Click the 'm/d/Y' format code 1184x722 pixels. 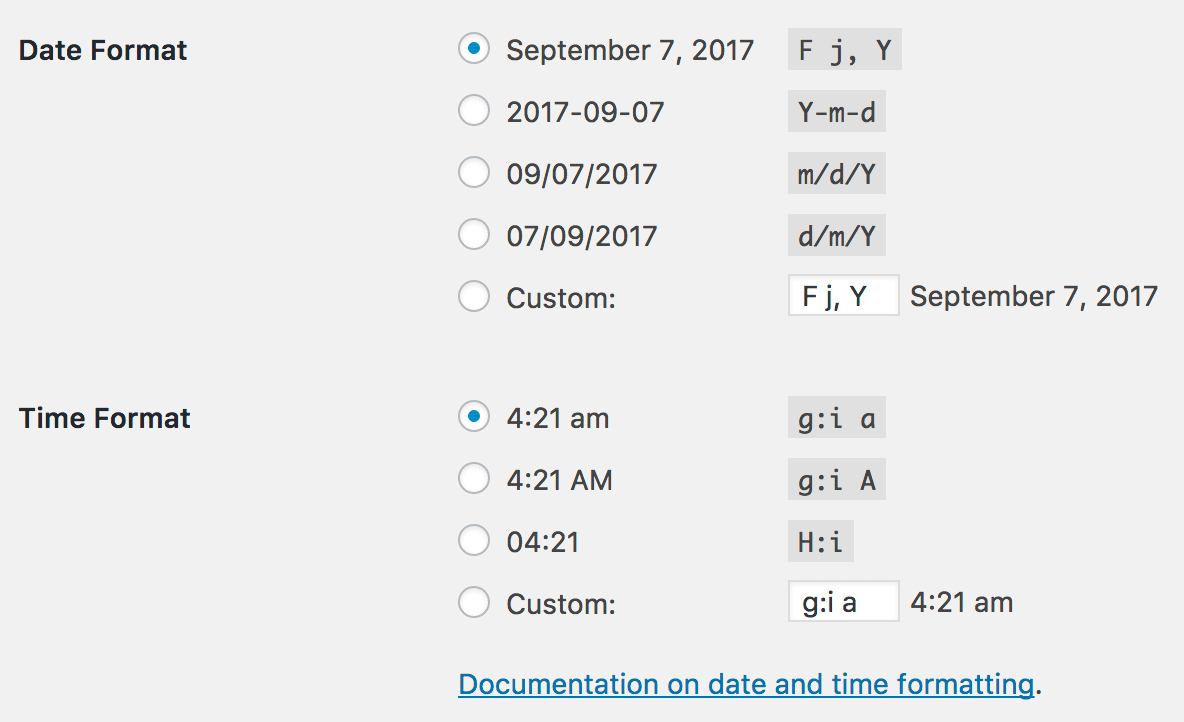[x=837, y=174]
